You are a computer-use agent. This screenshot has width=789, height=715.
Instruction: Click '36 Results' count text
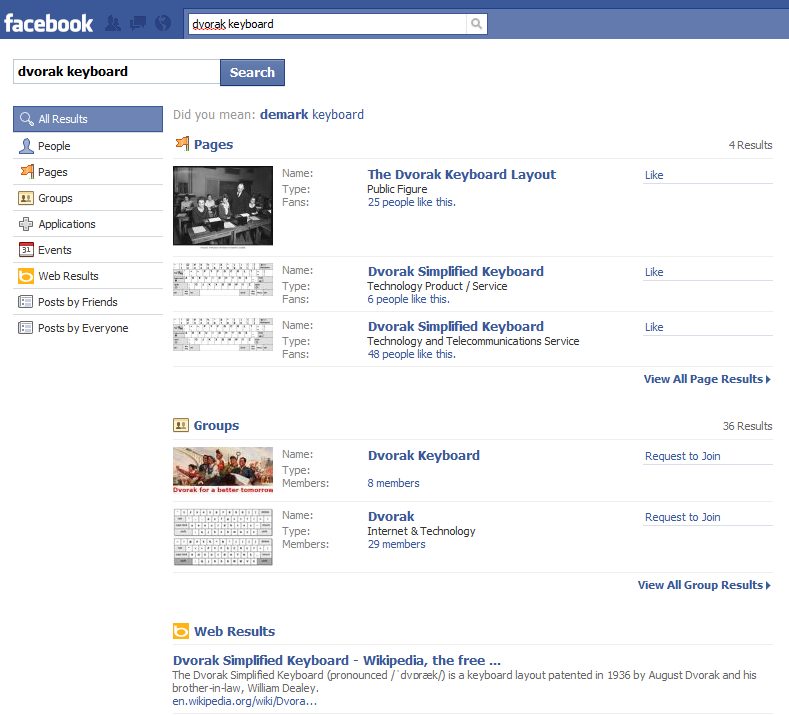pyautogui.click(x=747, y=426)
